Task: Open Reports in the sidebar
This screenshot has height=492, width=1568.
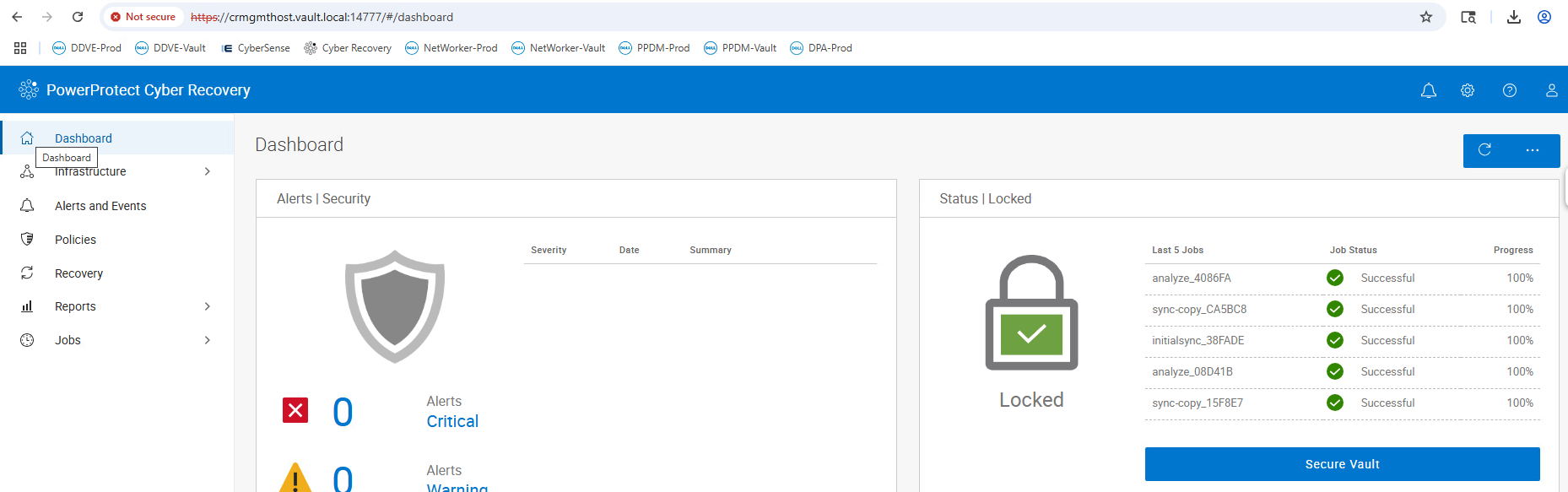Action: click(75, 306)
